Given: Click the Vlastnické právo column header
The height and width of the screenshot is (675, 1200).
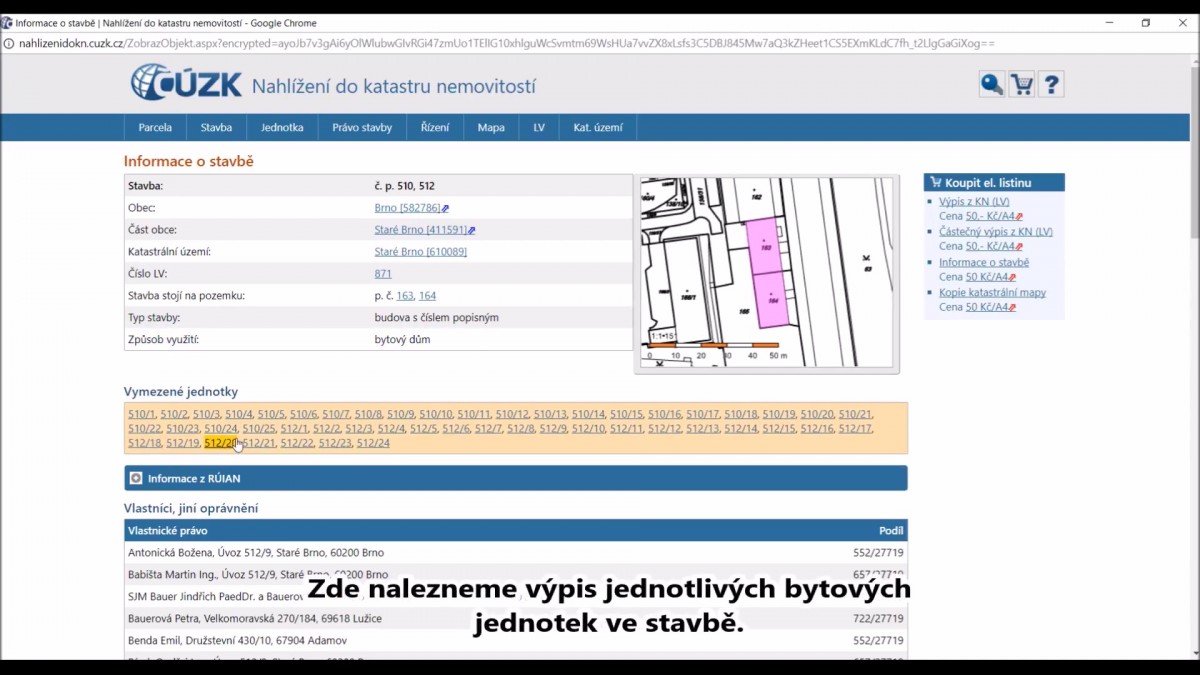Looking at the screenshot, I should (x=168, y=530).
